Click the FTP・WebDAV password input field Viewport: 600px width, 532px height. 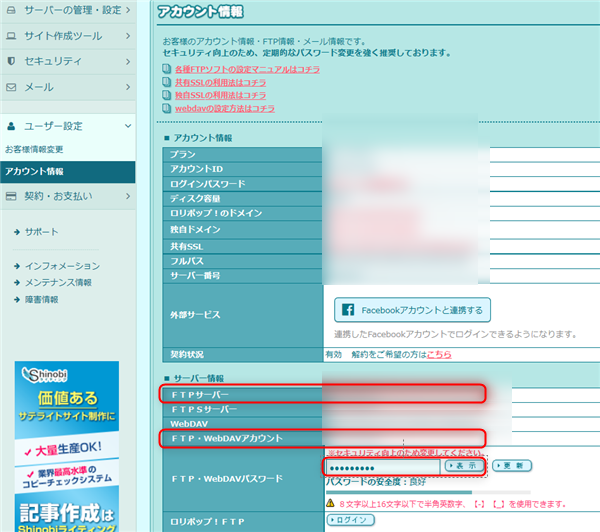(x=382, y=466)
